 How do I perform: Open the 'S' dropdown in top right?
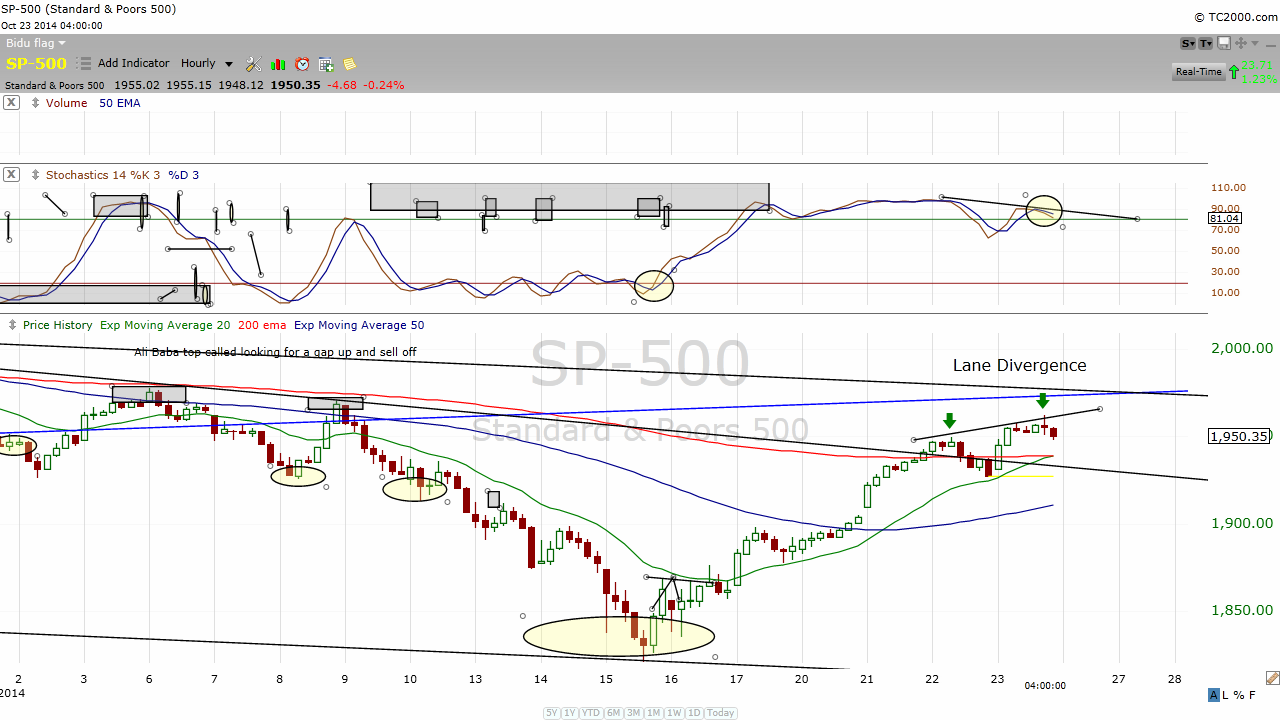point(1188,43)
